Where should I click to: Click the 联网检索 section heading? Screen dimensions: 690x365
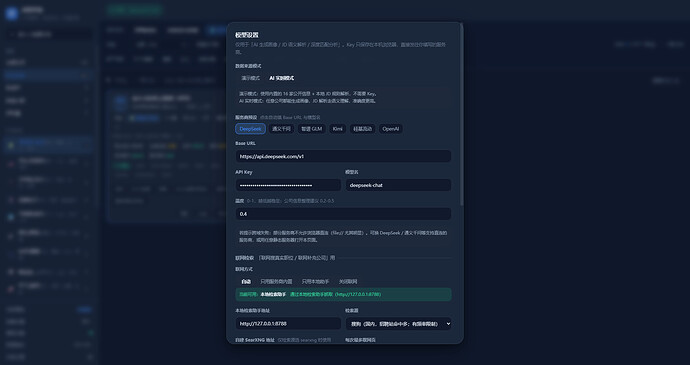tap(245, 258)
